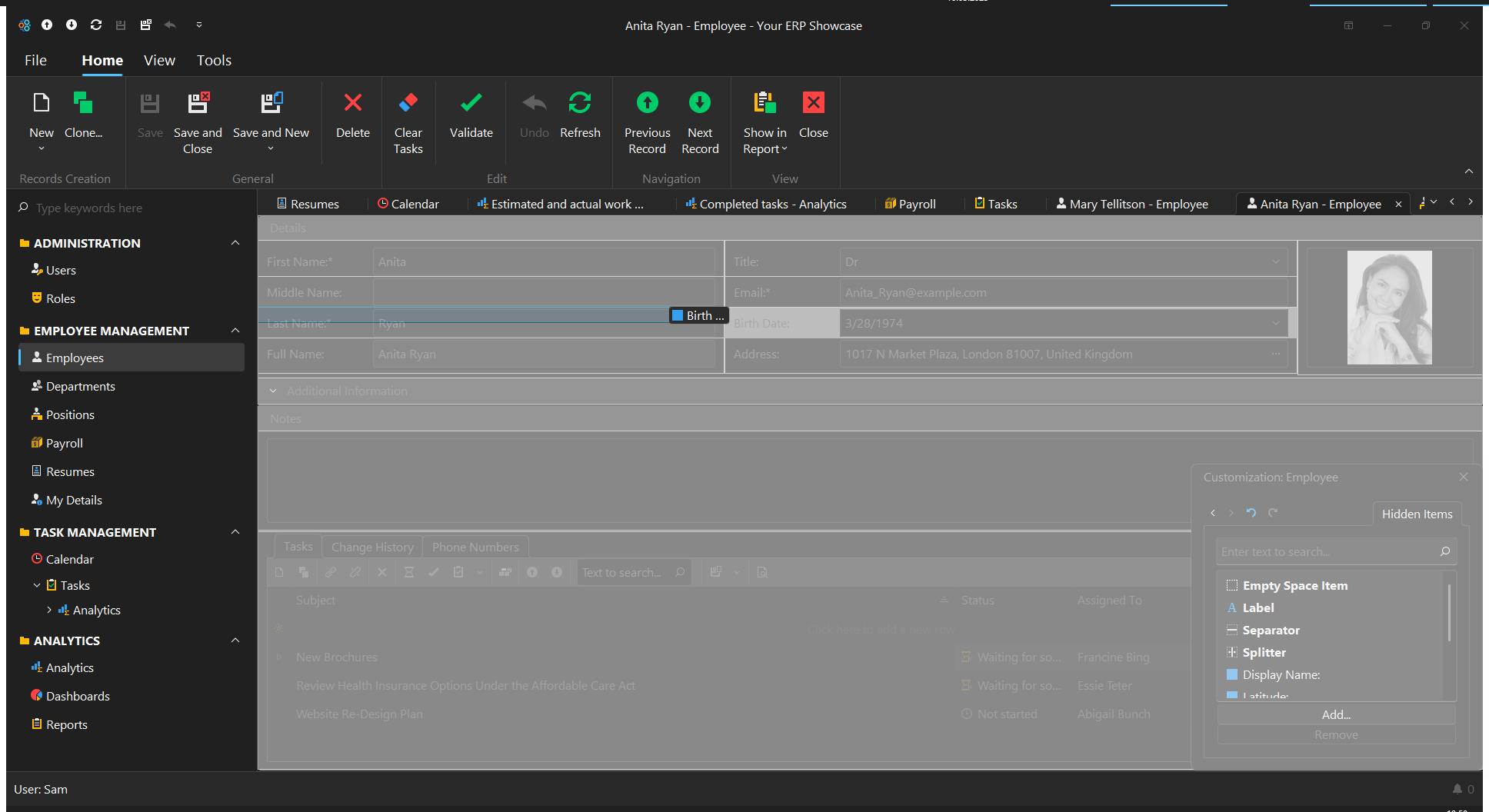Close the Customization: Employee panel
This screenshot has height=812, width=1489.
click(1464, 477)
